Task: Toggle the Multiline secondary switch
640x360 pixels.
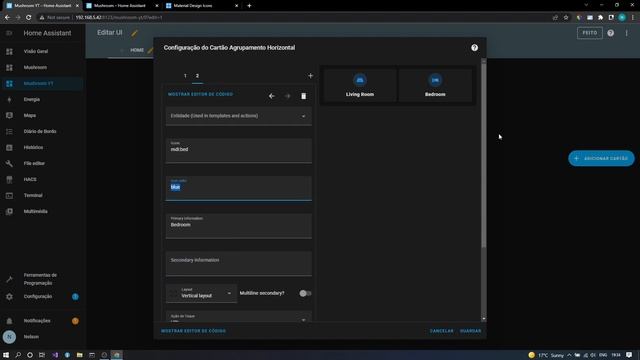Action: (305, 293)
